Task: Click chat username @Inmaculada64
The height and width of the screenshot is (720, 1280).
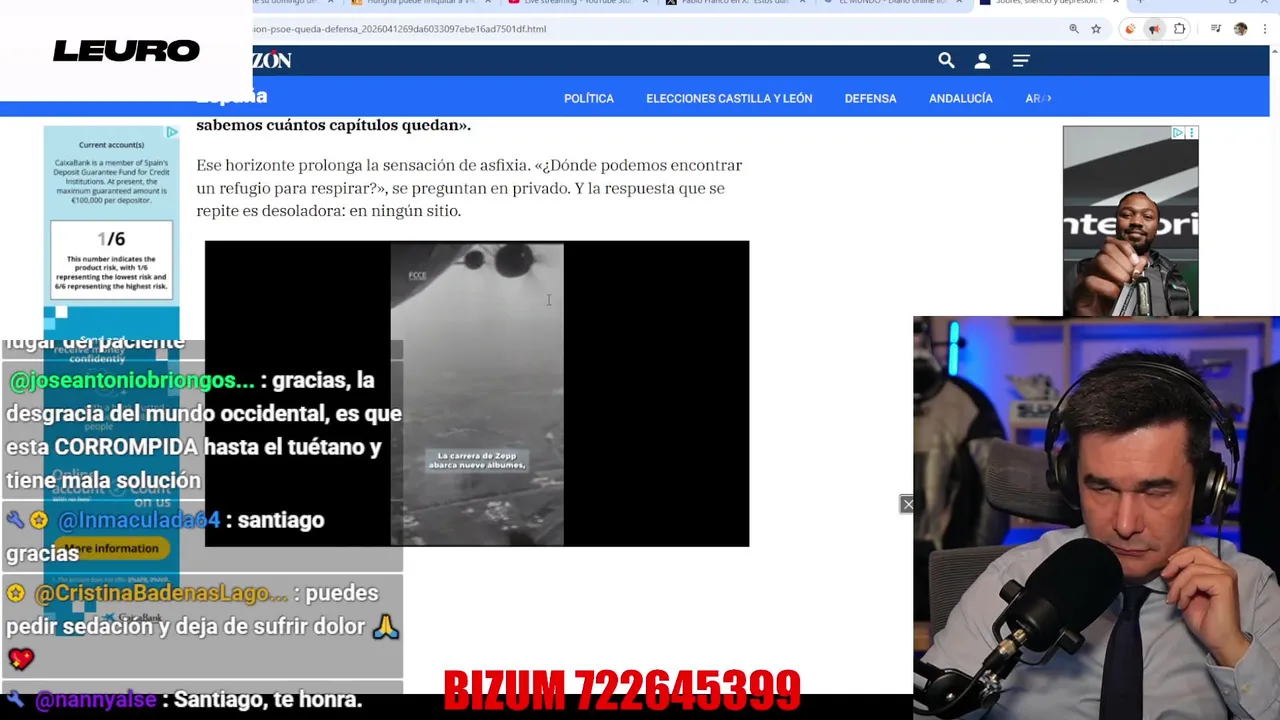Action: coord(139,520)
